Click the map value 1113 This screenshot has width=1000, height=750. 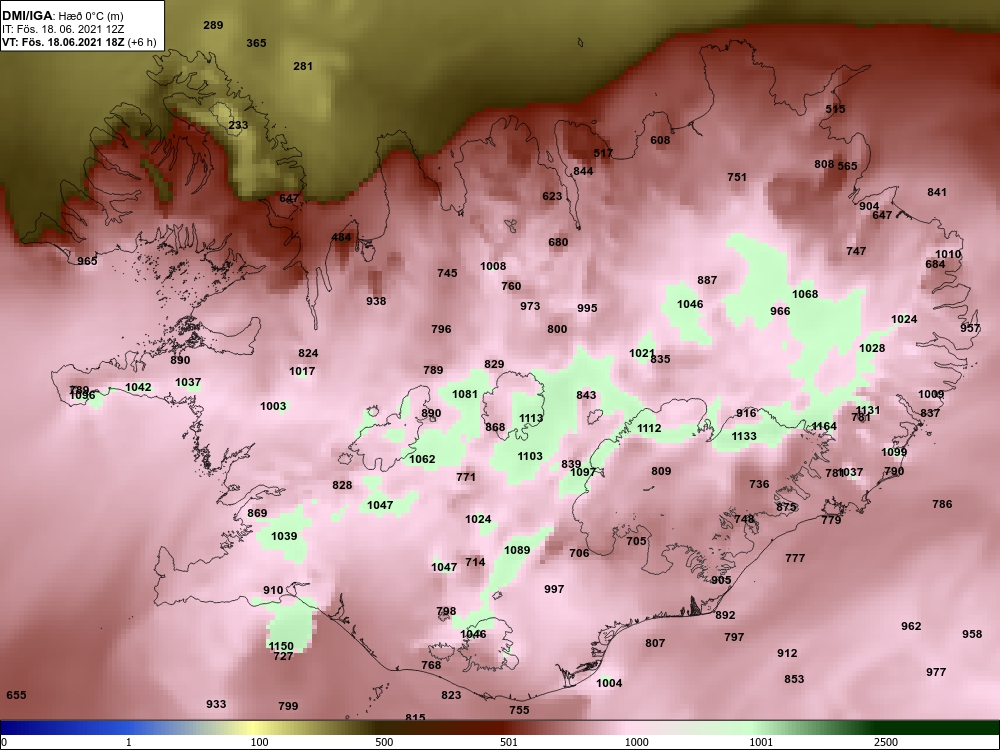pyautogui.click(x=531, y=418)
